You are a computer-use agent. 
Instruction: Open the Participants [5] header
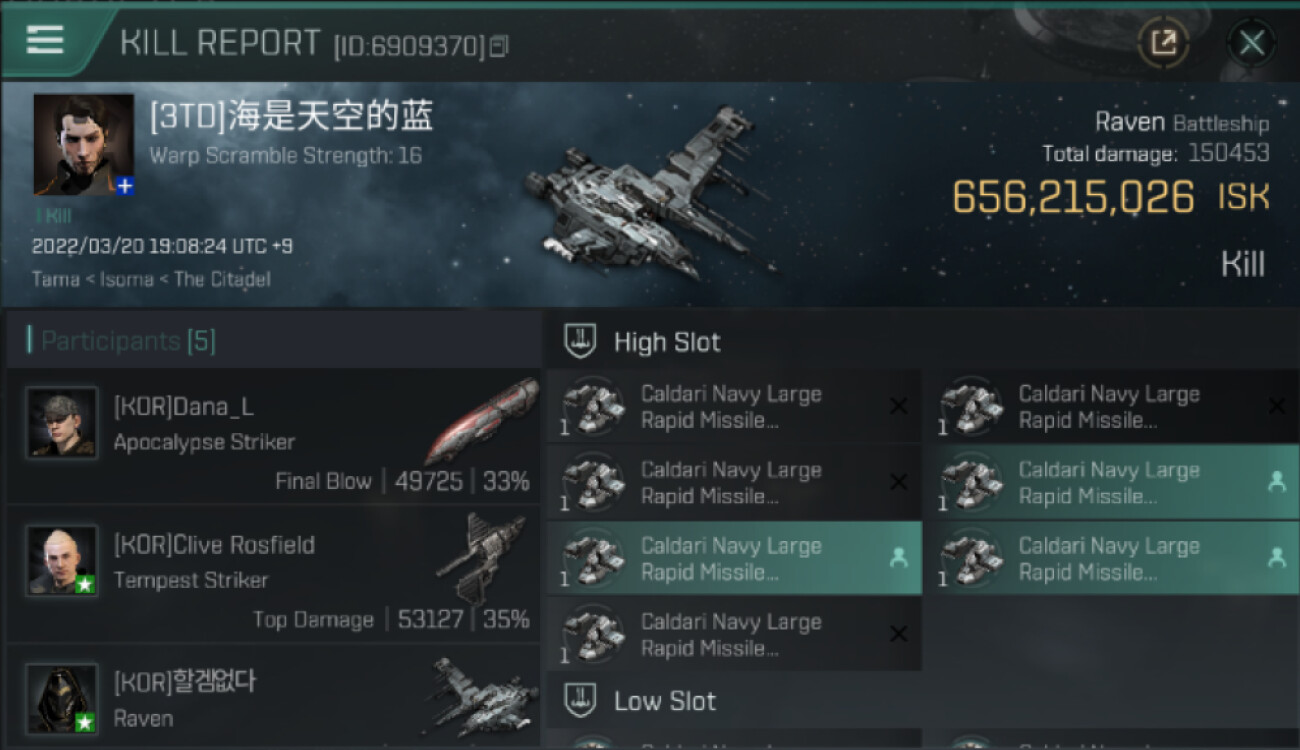[x=120, y=341]
